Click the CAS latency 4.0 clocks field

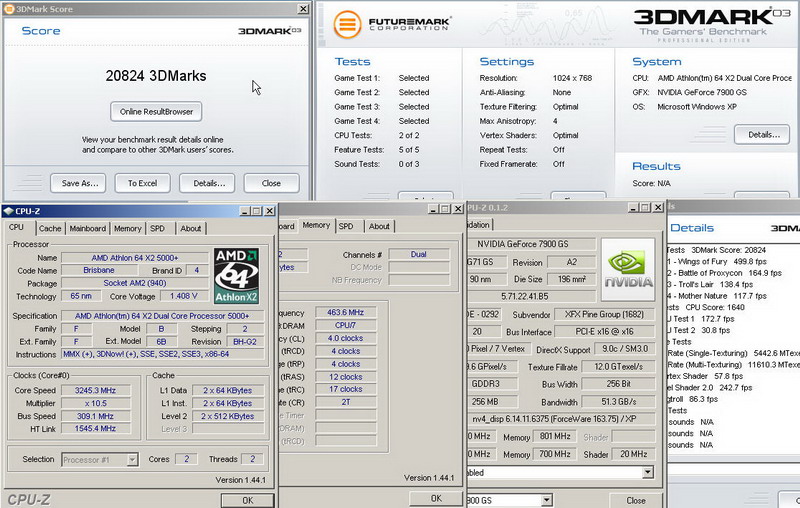tap(345, 338)
